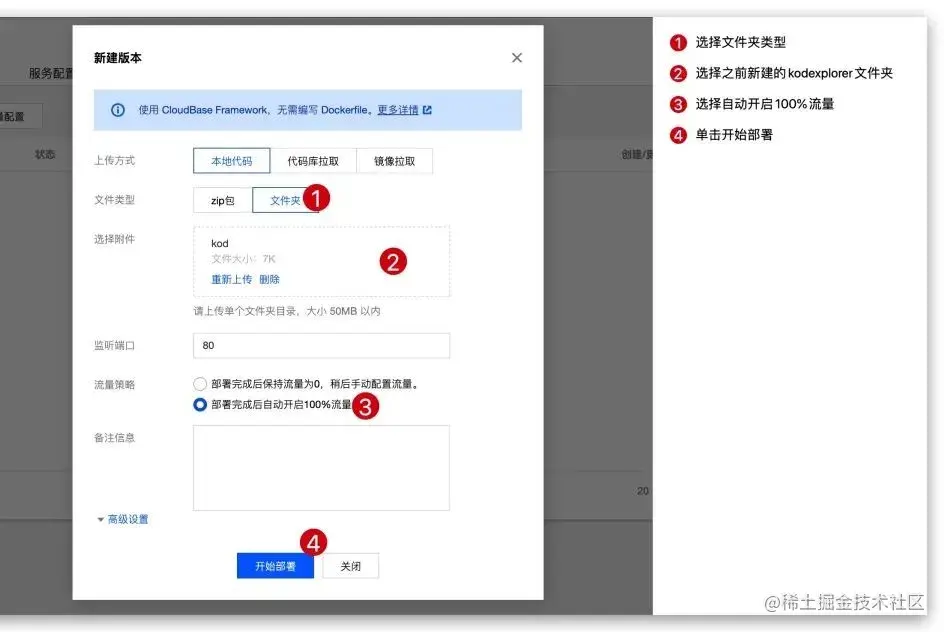The width and height of the screenshot is (944, 632).
Task: Click the 关闭 button
Action: point(350,566)
